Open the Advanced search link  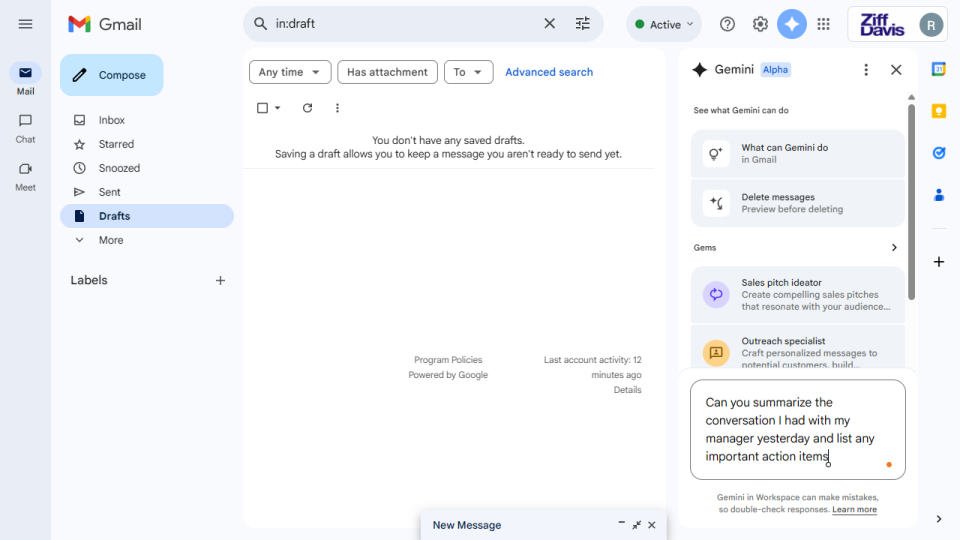click(x=549, y=72)
